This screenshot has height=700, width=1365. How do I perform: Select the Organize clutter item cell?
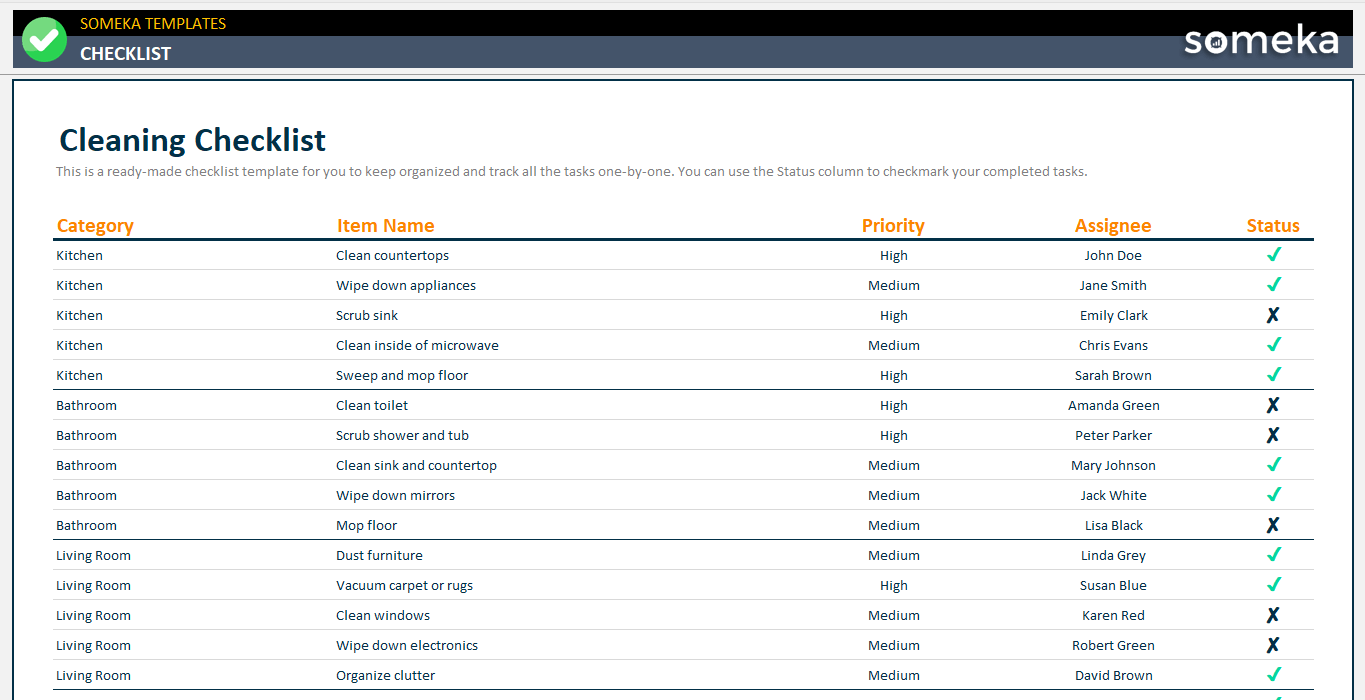point(385,676)
